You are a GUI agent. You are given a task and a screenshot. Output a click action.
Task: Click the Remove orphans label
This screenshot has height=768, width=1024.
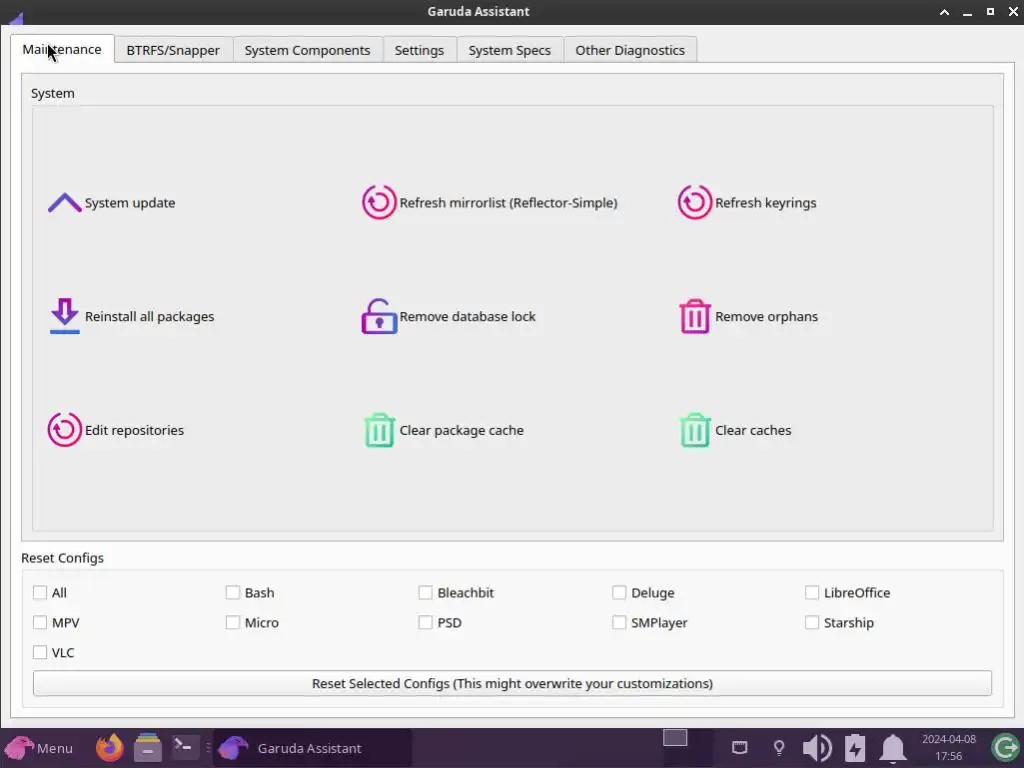pyautogui.click(x=766, y=317)
